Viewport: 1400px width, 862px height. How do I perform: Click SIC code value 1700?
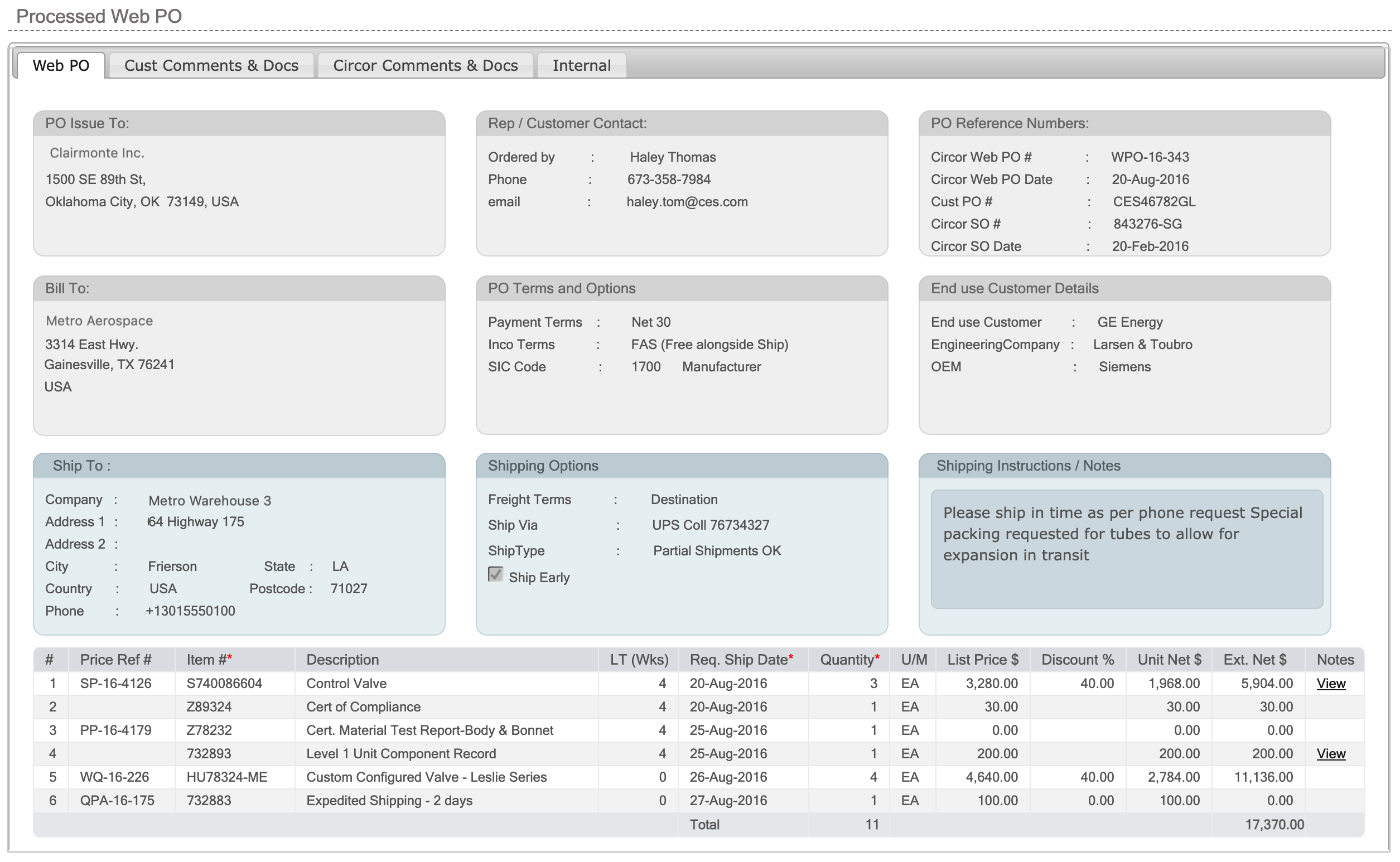tap(645, 366)
